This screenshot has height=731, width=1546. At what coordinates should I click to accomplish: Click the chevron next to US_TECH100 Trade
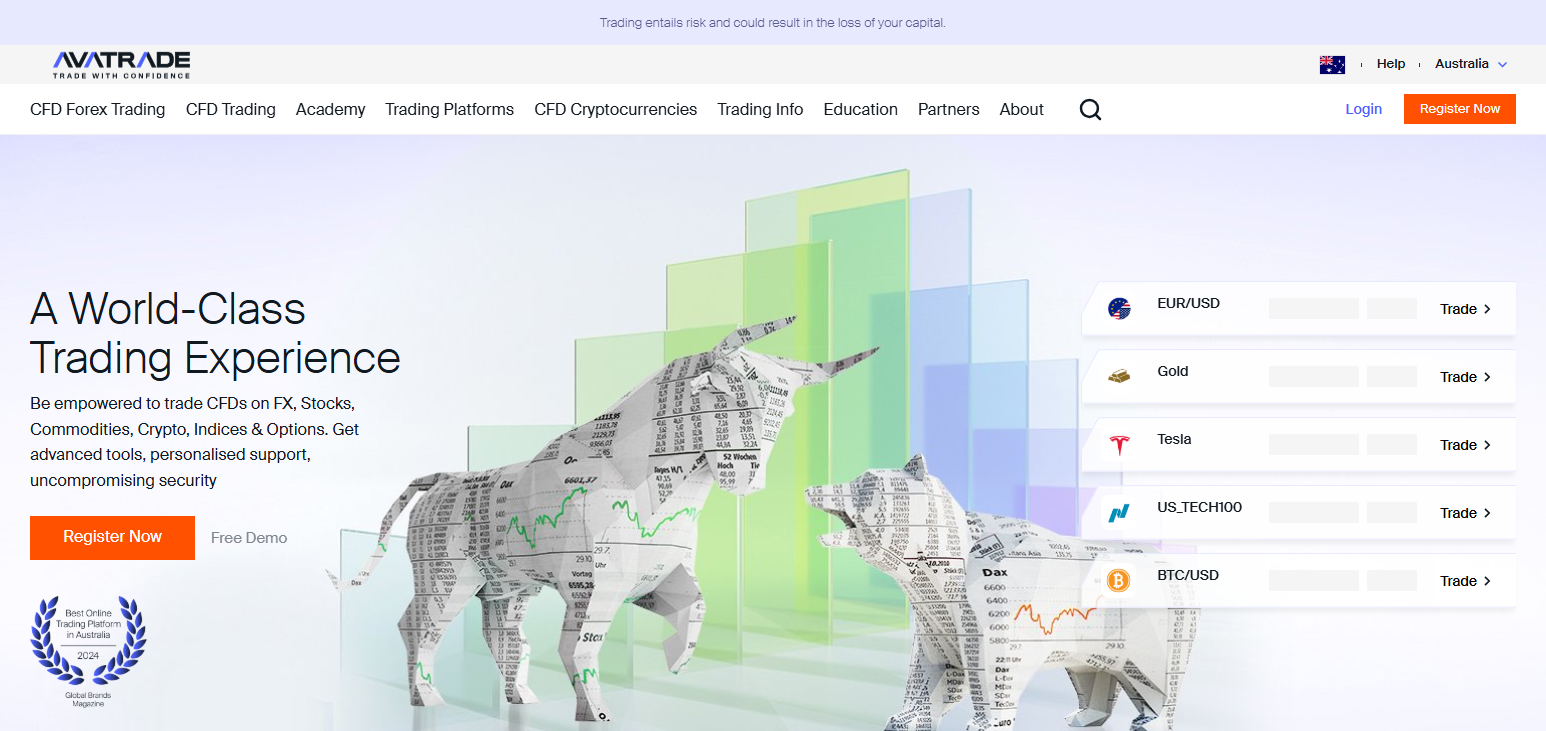tap(1487, 513)
